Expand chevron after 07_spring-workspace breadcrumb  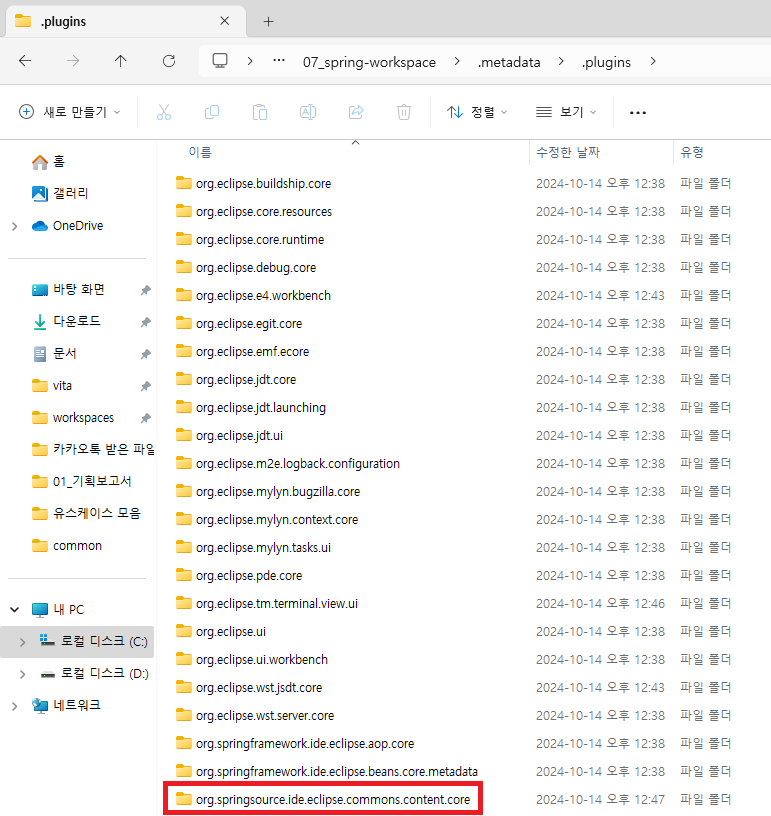(457, 61)
